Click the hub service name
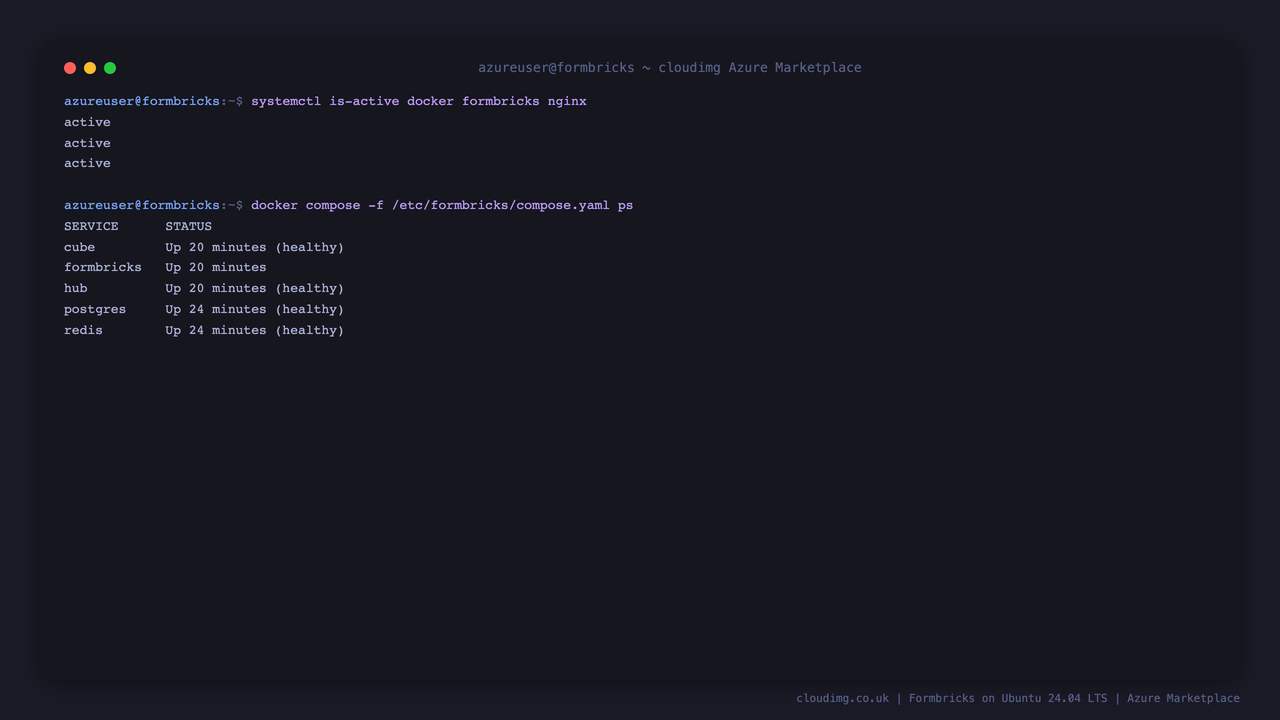This screenshot has height=720, width=1280. pos(76,288)
